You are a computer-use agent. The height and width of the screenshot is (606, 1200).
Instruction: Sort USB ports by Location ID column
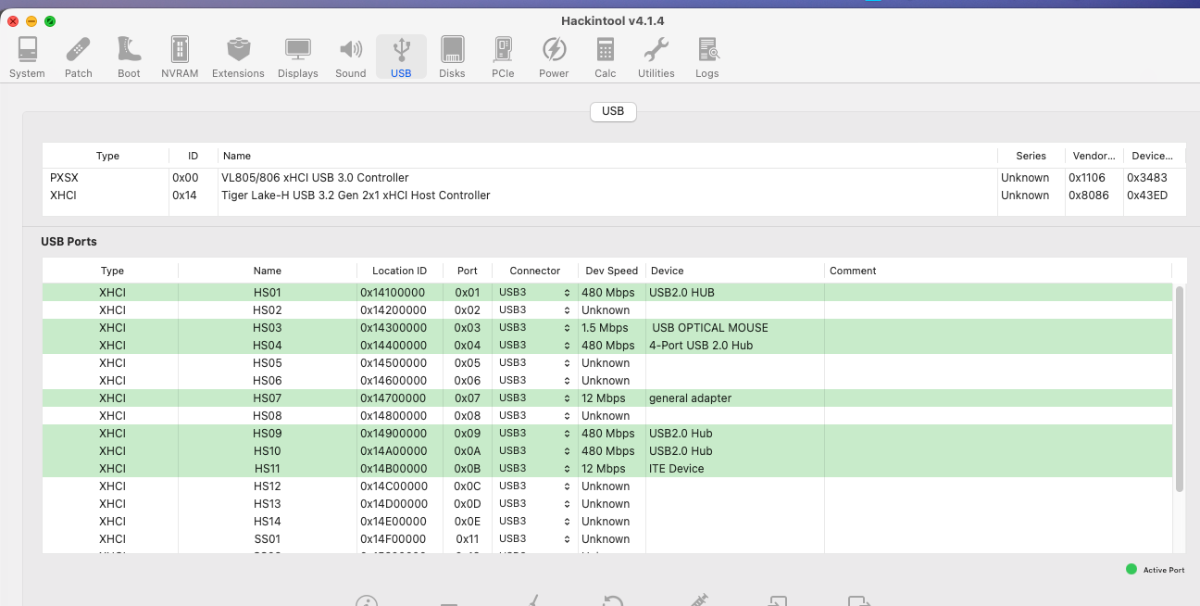point(399,271)
